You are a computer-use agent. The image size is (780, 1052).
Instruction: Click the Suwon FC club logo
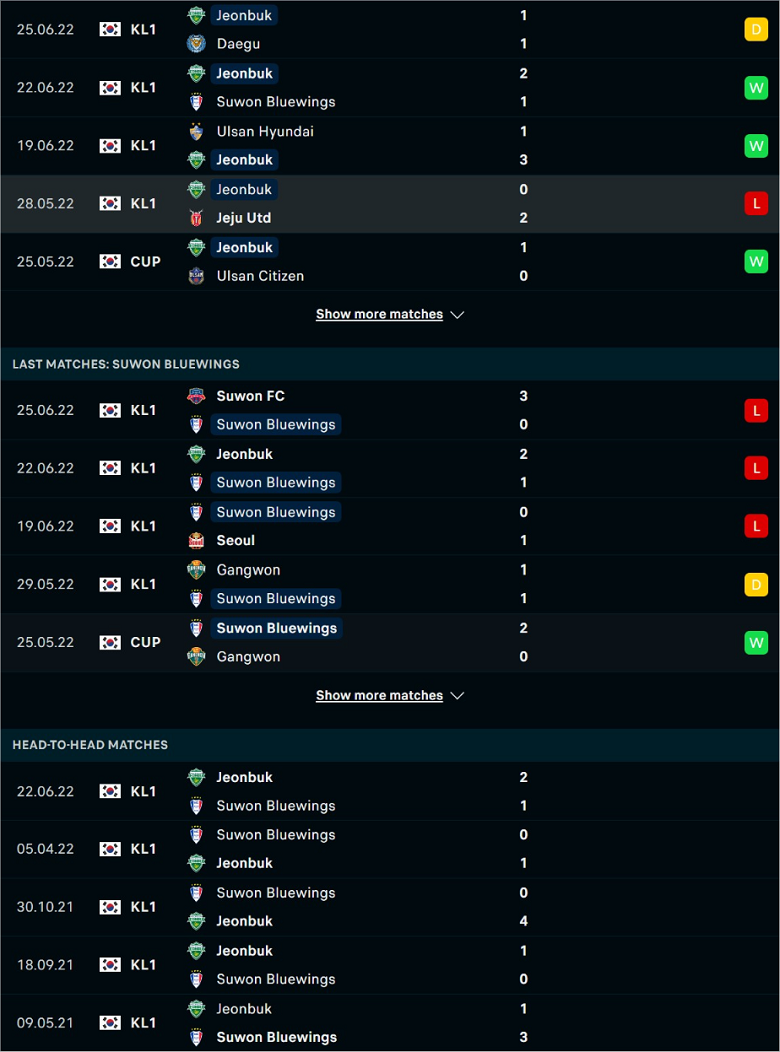click(196, 396)
